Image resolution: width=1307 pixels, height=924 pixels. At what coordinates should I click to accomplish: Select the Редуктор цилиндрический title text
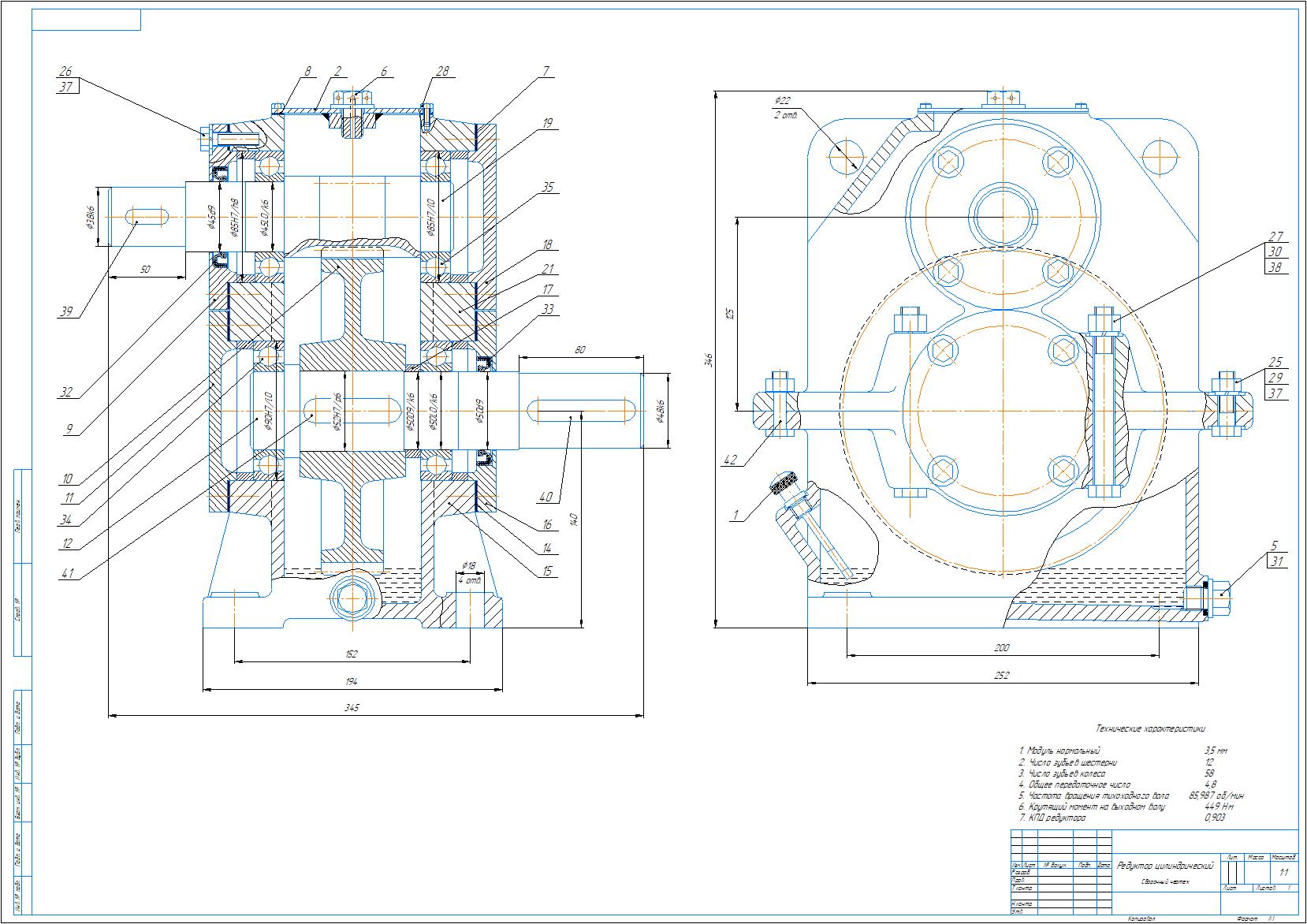point(1165,866)
